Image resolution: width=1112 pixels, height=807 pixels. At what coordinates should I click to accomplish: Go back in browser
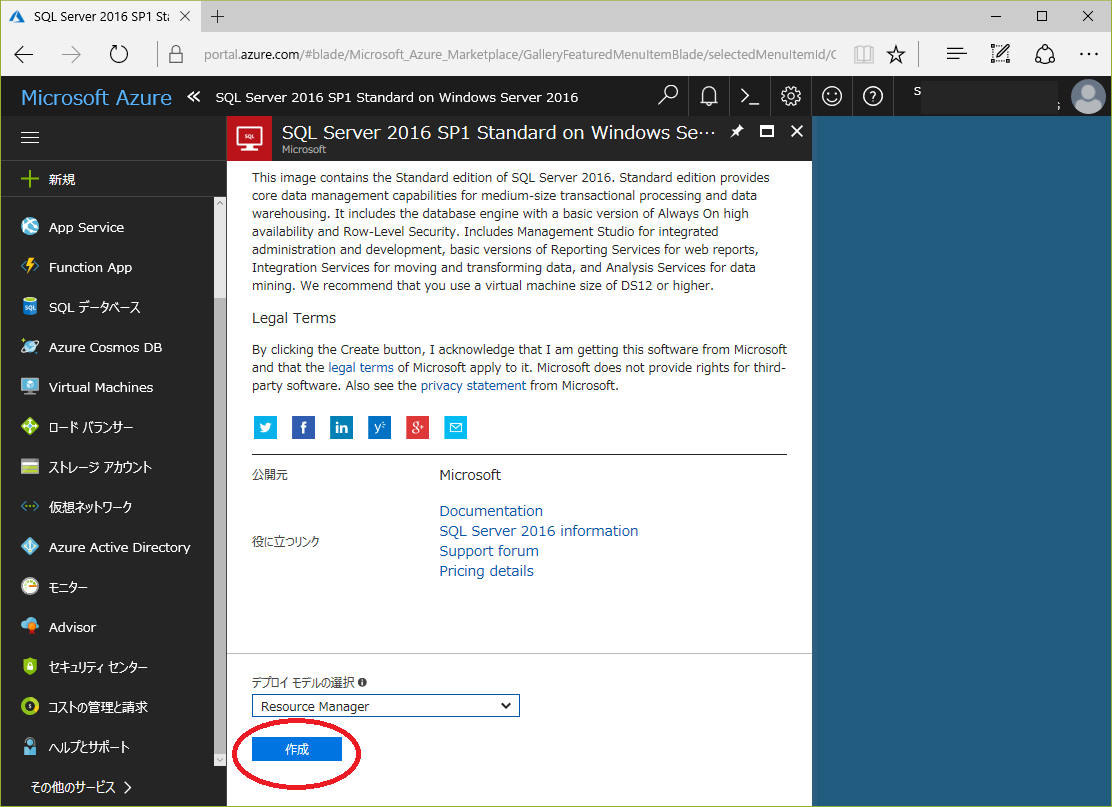click(24, 54)
